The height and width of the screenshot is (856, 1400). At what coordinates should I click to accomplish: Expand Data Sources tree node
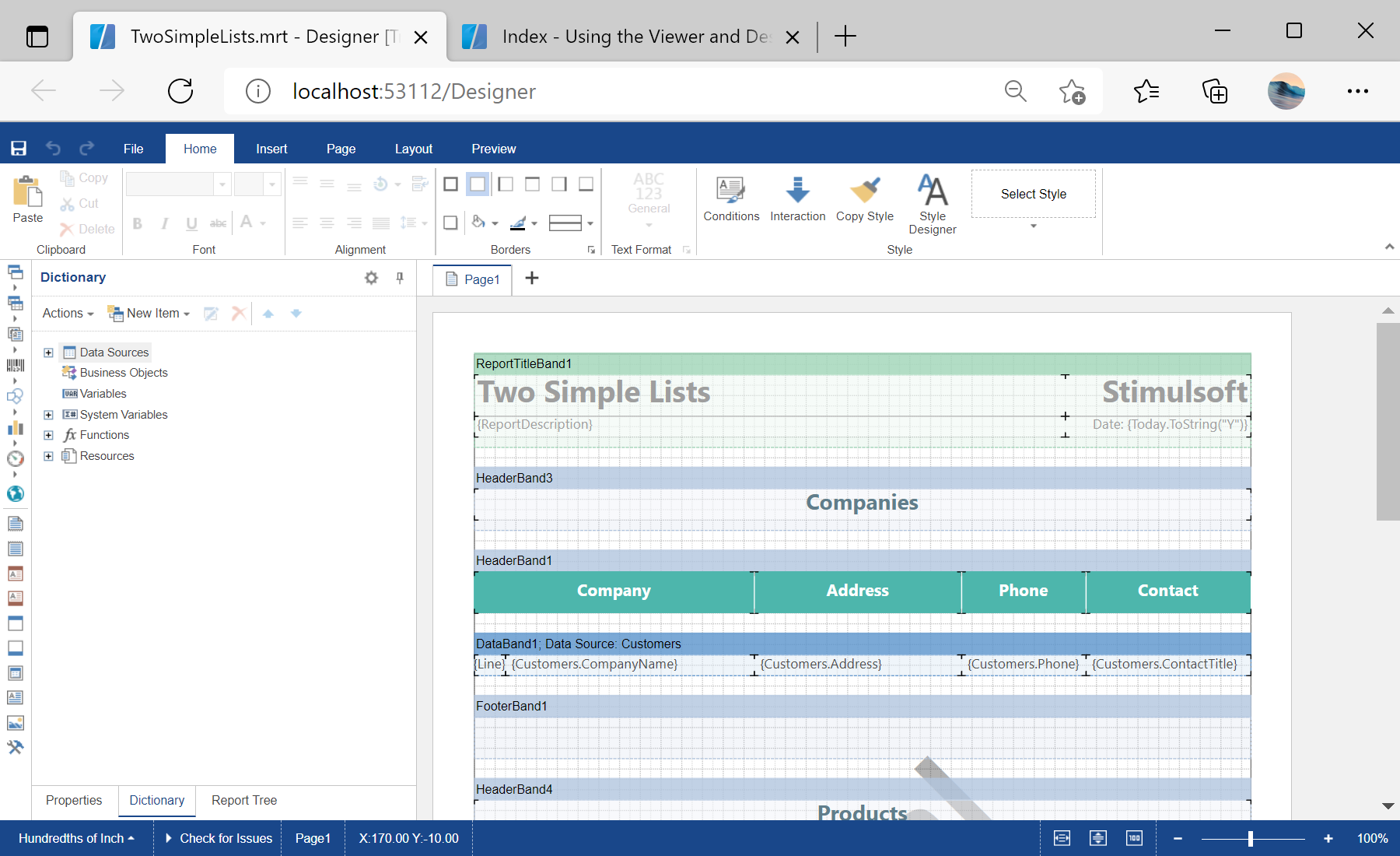(x=48, y=353)
